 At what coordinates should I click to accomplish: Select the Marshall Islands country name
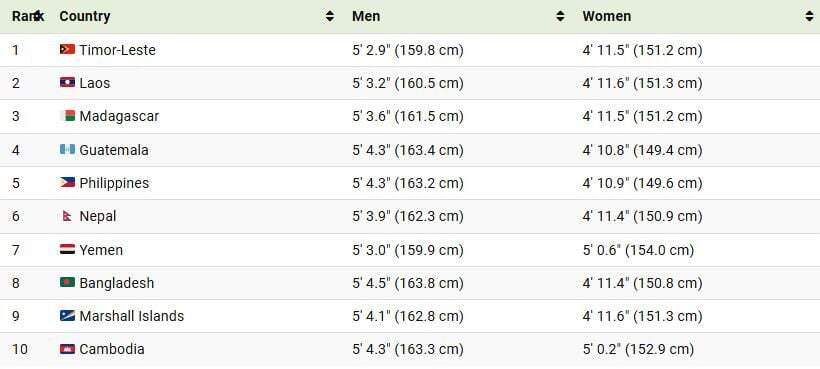[132, 316]
